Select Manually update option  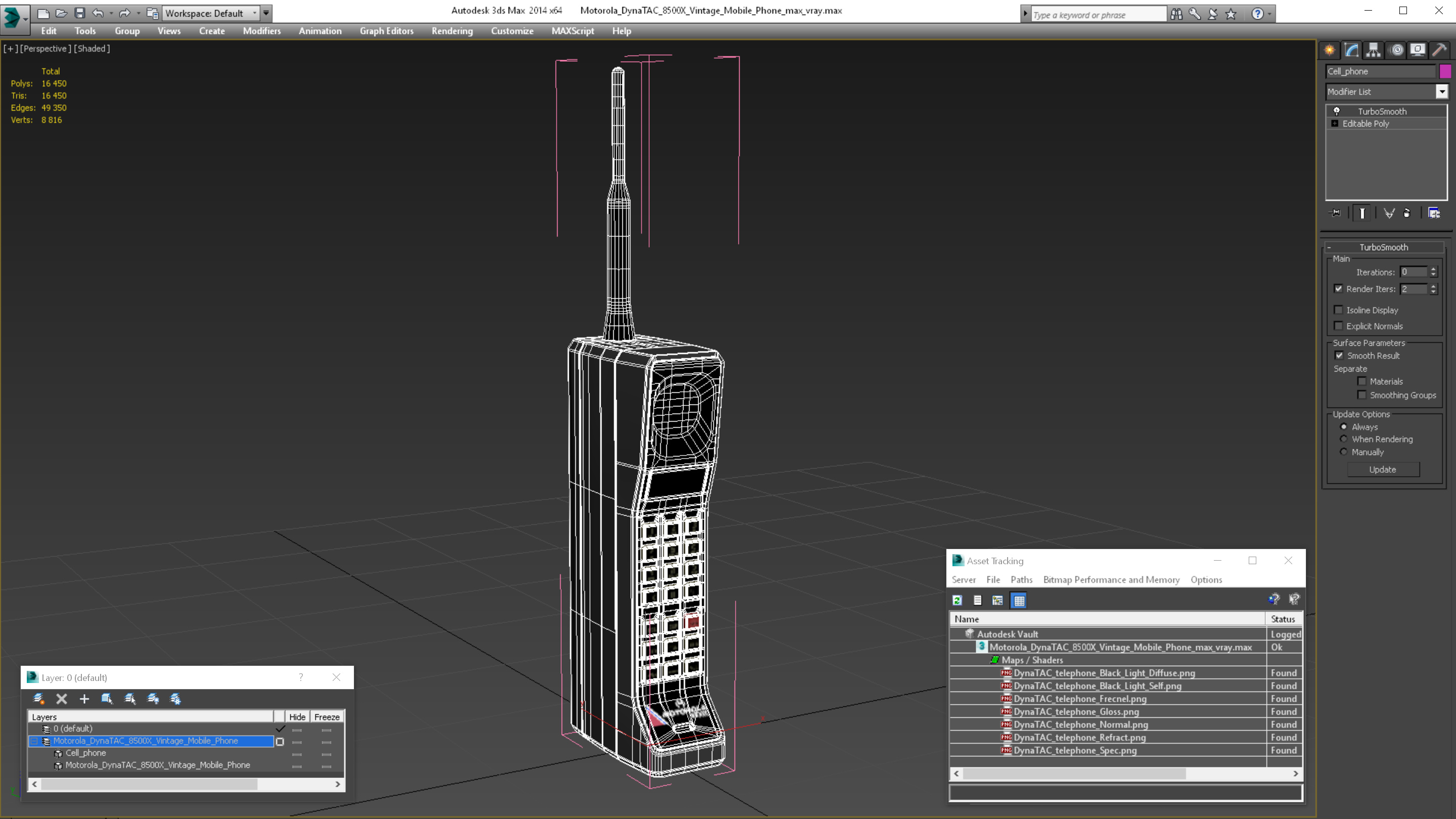[1344, 451]
